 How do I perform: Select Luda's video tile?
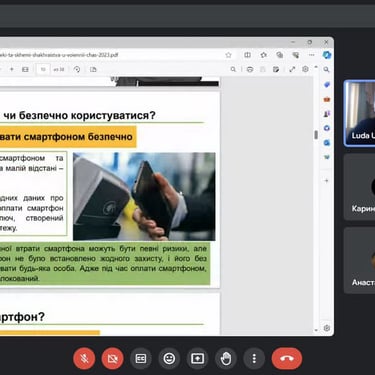(360, 113)
